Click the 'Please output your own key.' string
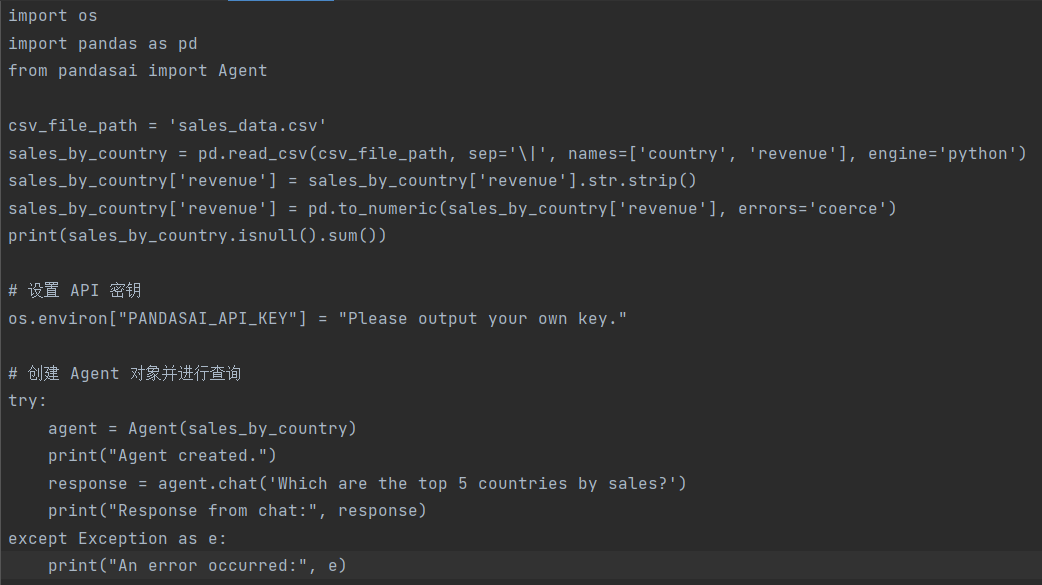 pos(482,318)
